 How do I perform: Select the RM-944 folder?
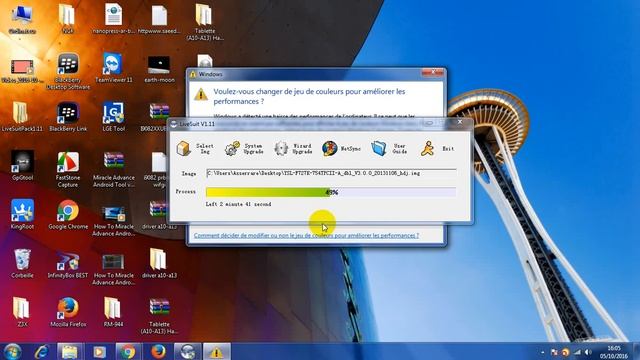pyautogui.click(x=113, y=313)
